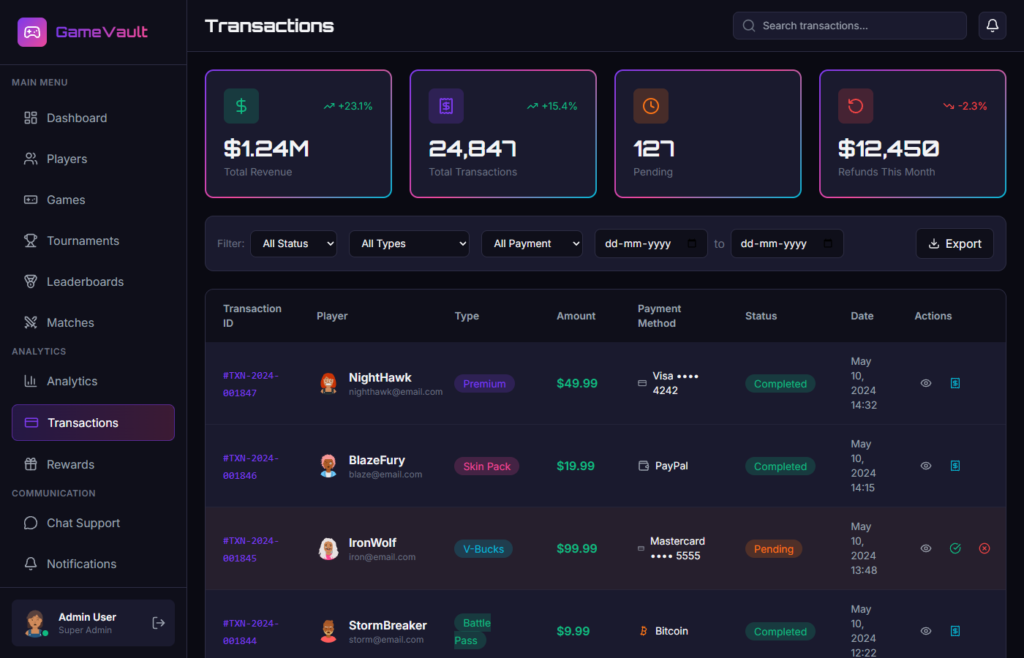This screenshot has height=658, width=1024.
Task: Open the Tournaments menu item
Action: (x=93, y=241)
